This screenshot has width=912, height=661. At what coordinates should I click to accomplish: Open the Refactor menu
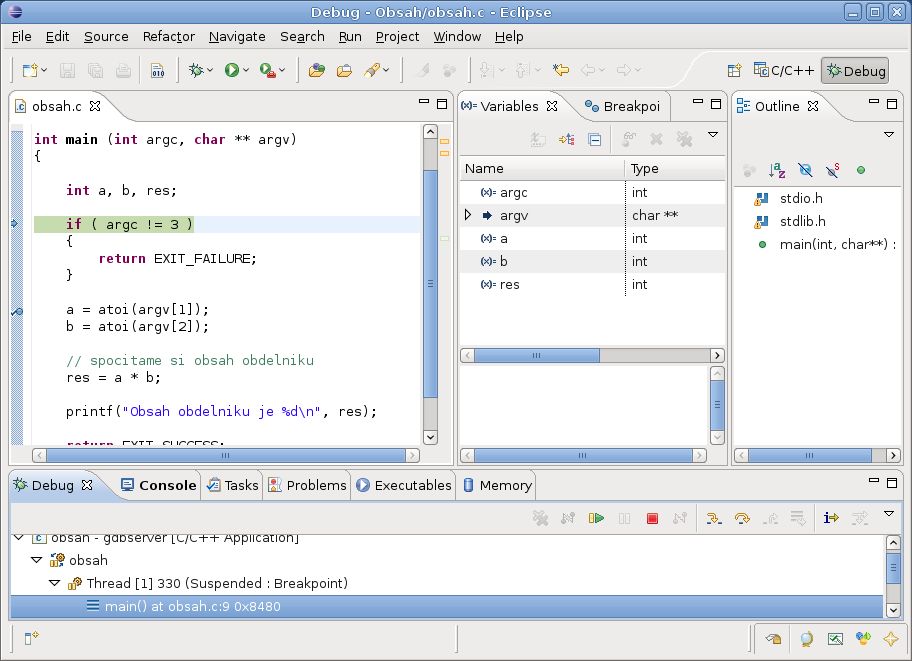[x=169, y=37]
